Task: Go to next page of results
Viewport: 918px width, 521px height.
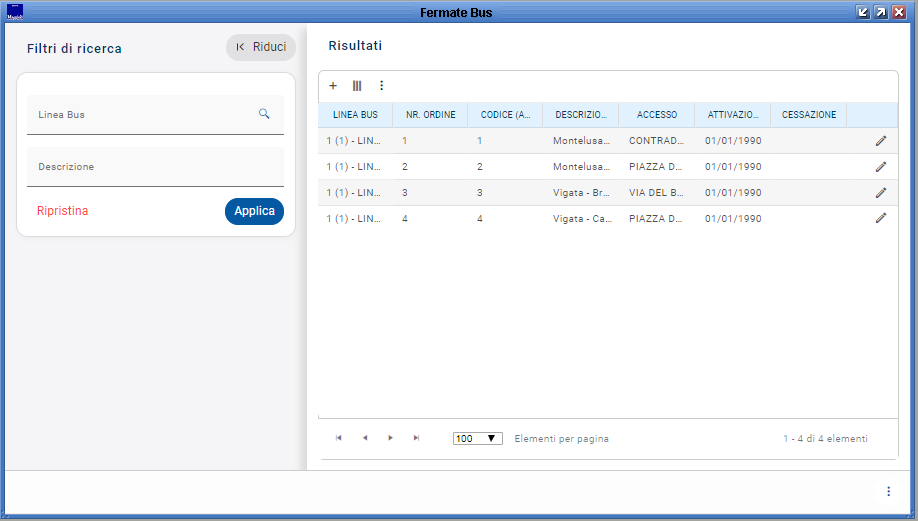Action: (x=391, y=438)
